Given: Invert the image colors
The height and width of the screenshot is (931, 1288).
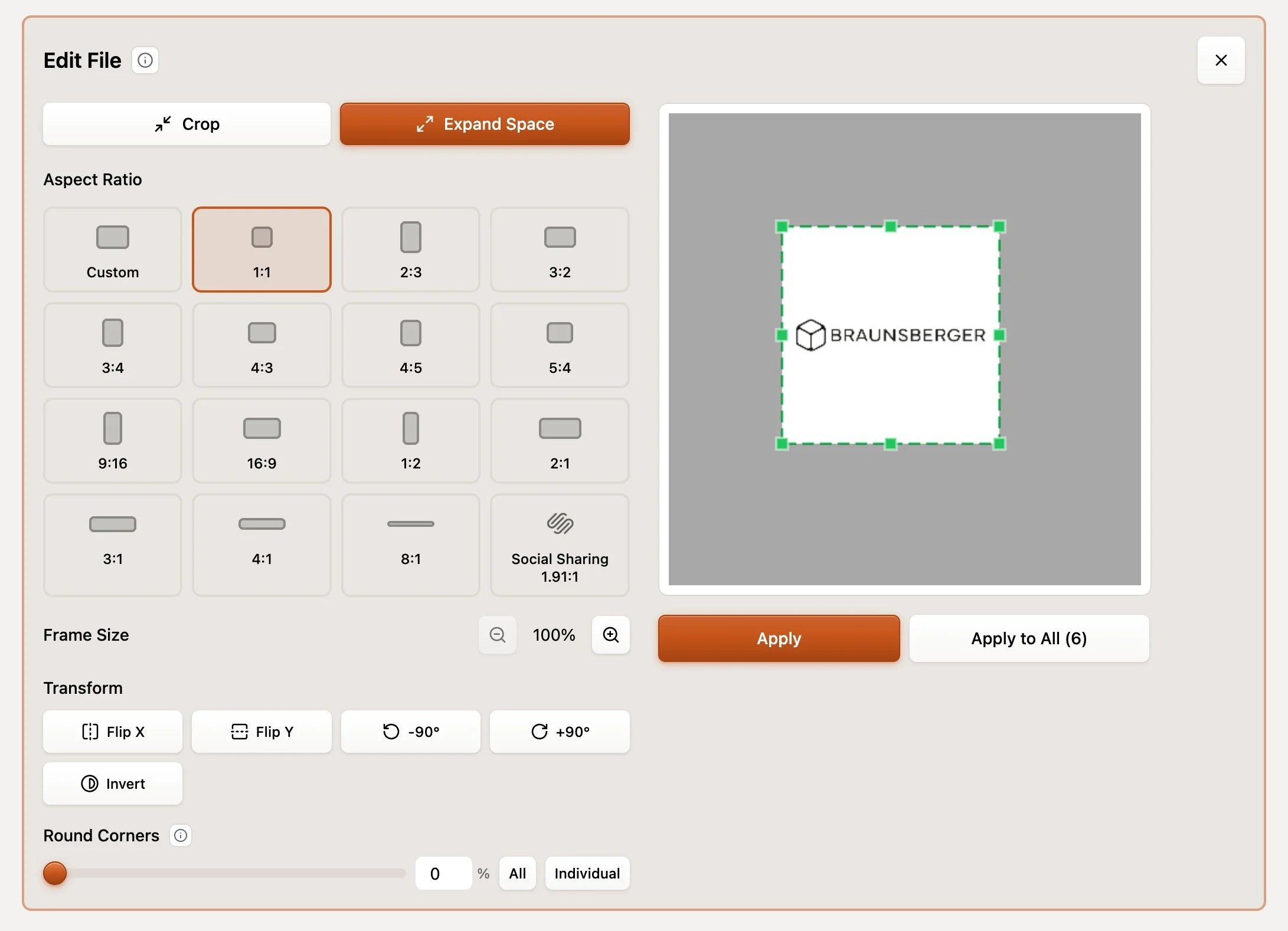Looking at the screenshot, I should 113,784.
